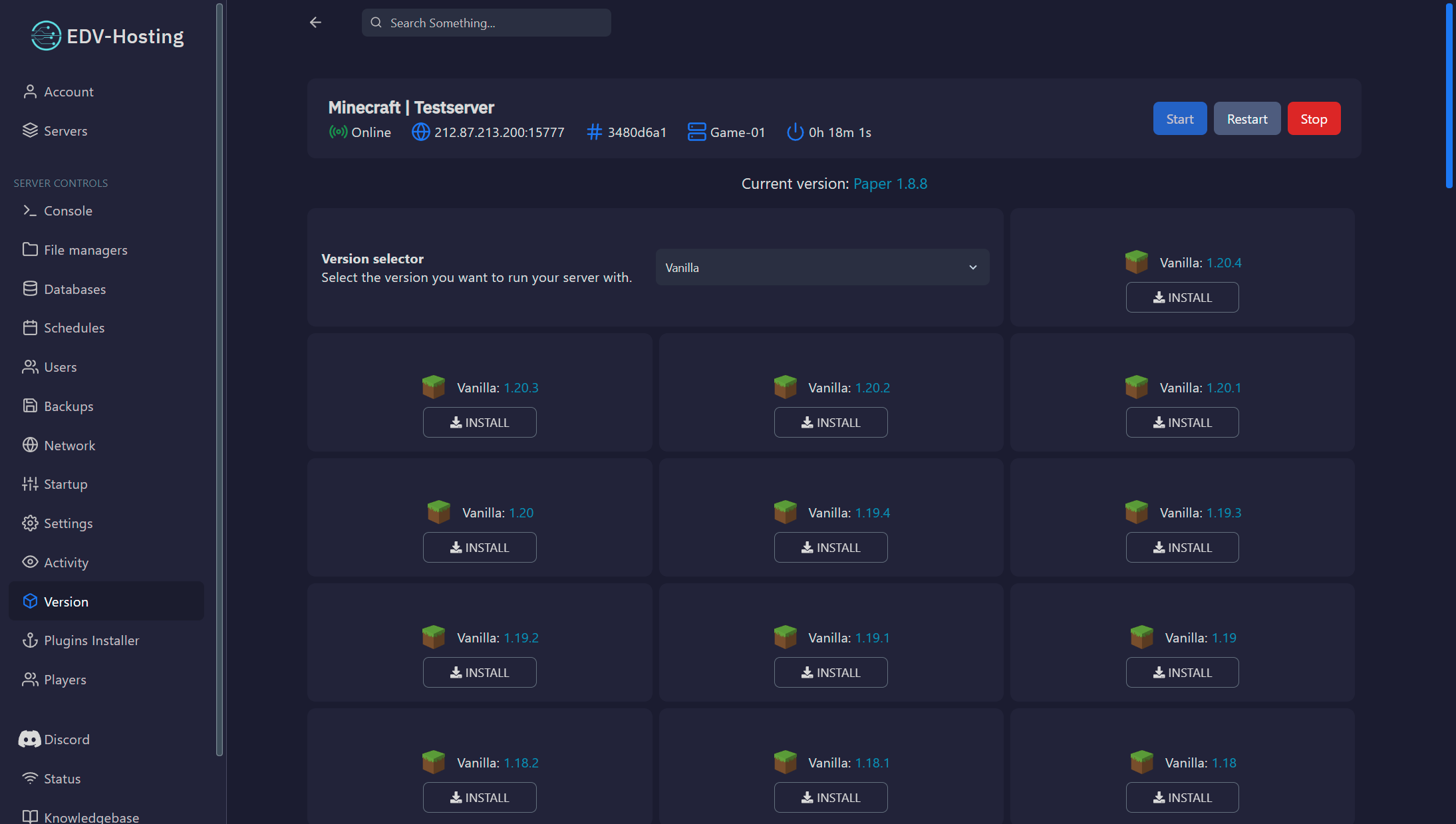1456x824 pixels.
Task: Click the grass block icon for Vanilla 1.20.3
Action: 434,387
